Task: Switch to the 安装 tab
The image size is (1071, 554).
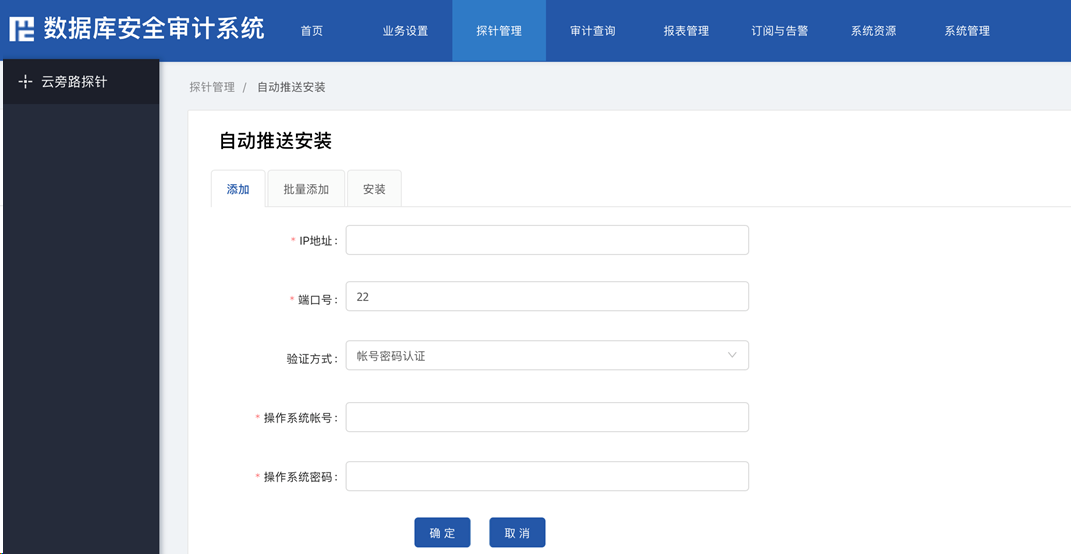Action: pos(374,189)
